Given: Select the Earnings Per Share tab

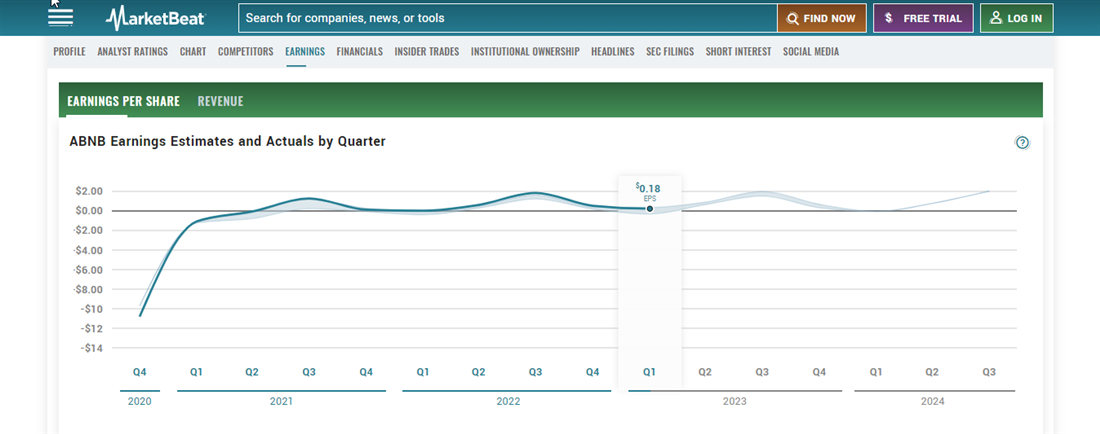Looking at the screenshot, I should click(123, 101).
